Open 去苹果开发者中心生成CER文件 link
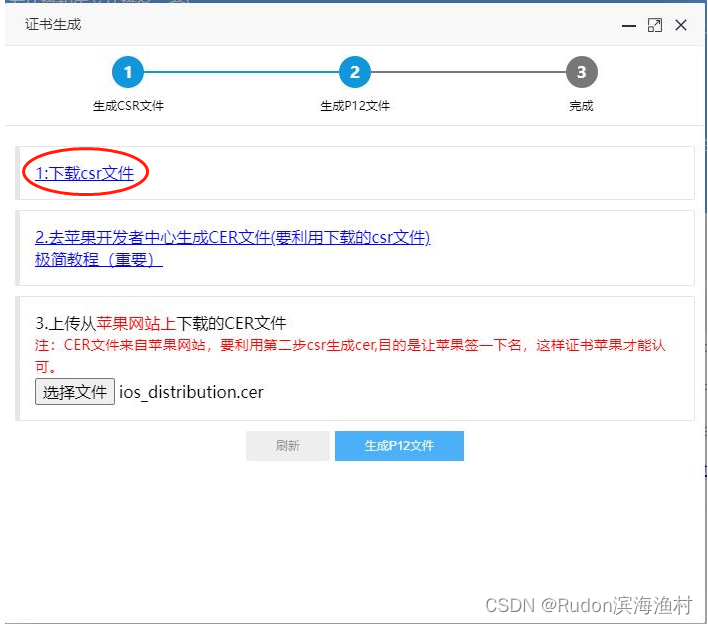Viewport: 708px width, 625px height. pos(233,237)
